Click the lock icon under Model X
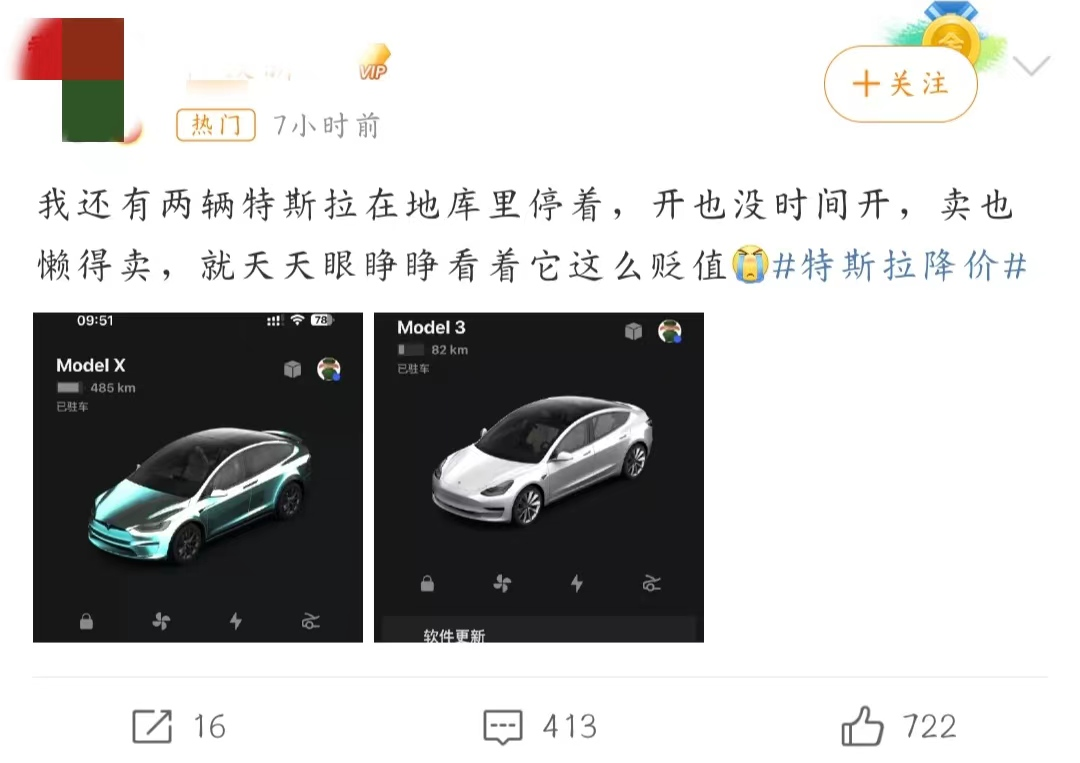This screenshot has width=1080, height=763. (x=86, y=621)
